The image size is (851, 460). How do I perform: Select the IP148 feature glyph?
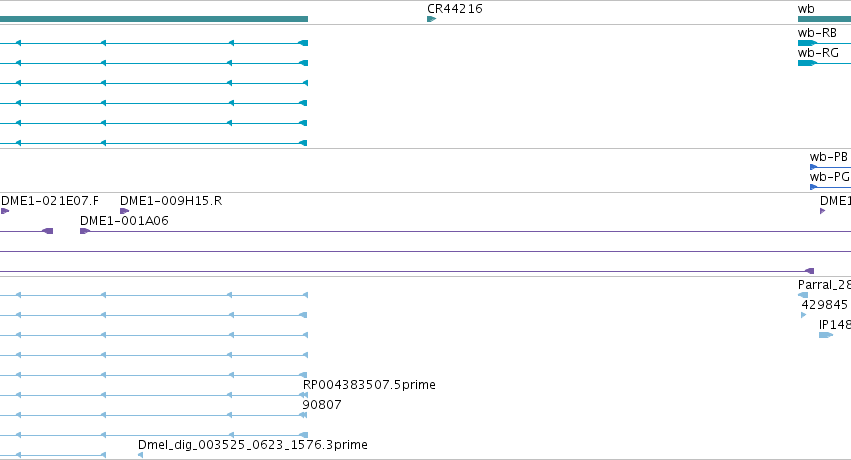(825, 335)
